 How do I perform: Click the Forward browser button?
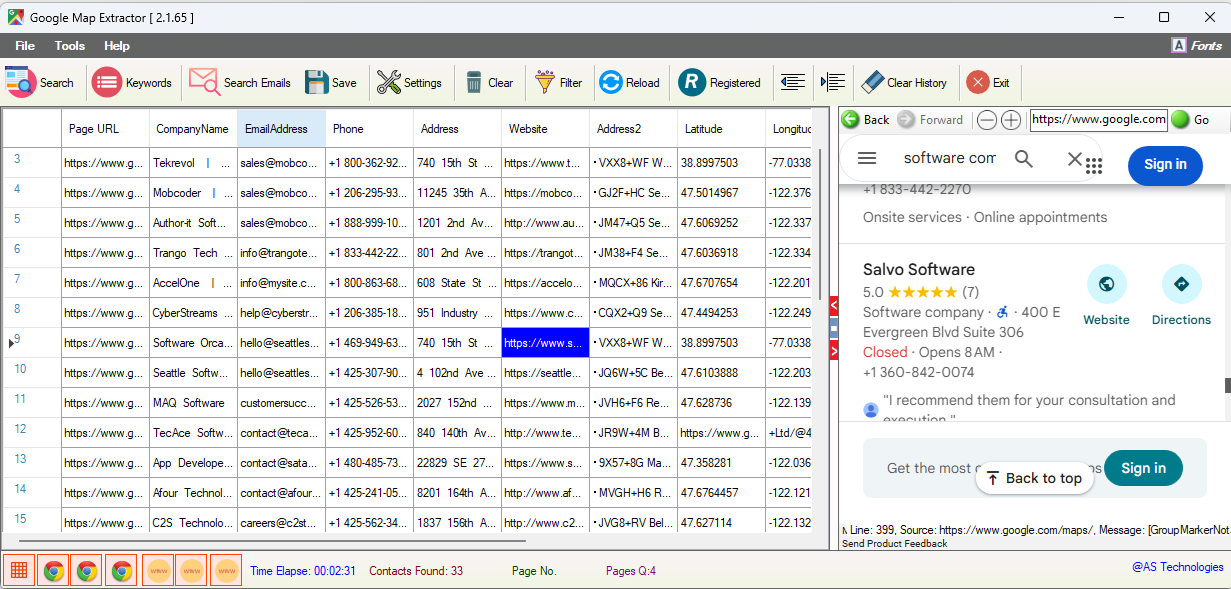(x=930, y=120)
